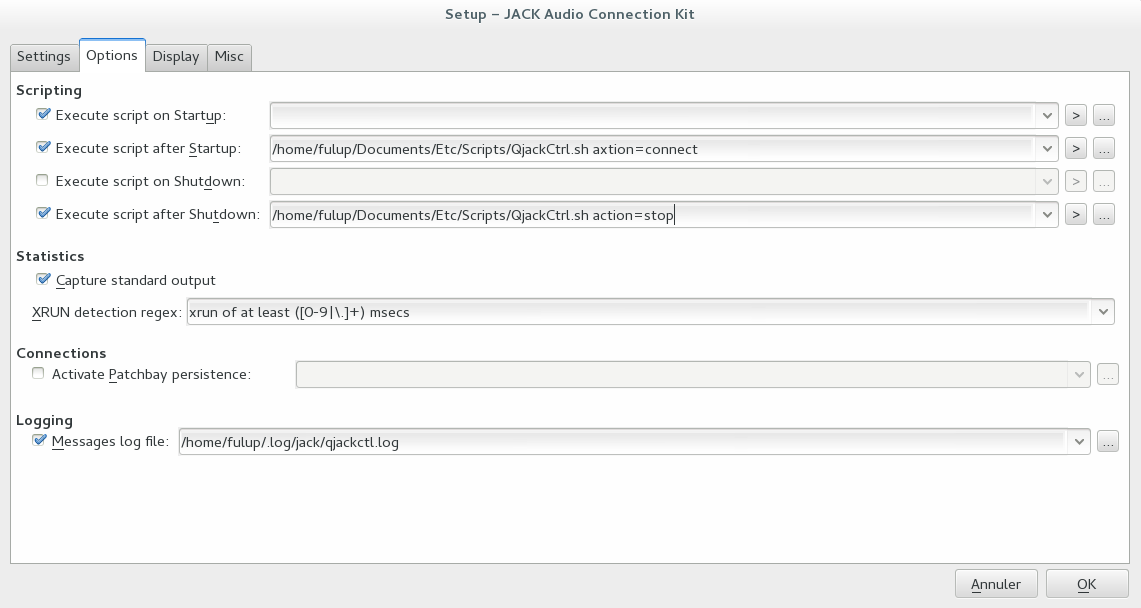This screenshot has width=1141, height=608.
Task: Click the ">" button for script after Shutdown
Action: (x=1075, y=214)
